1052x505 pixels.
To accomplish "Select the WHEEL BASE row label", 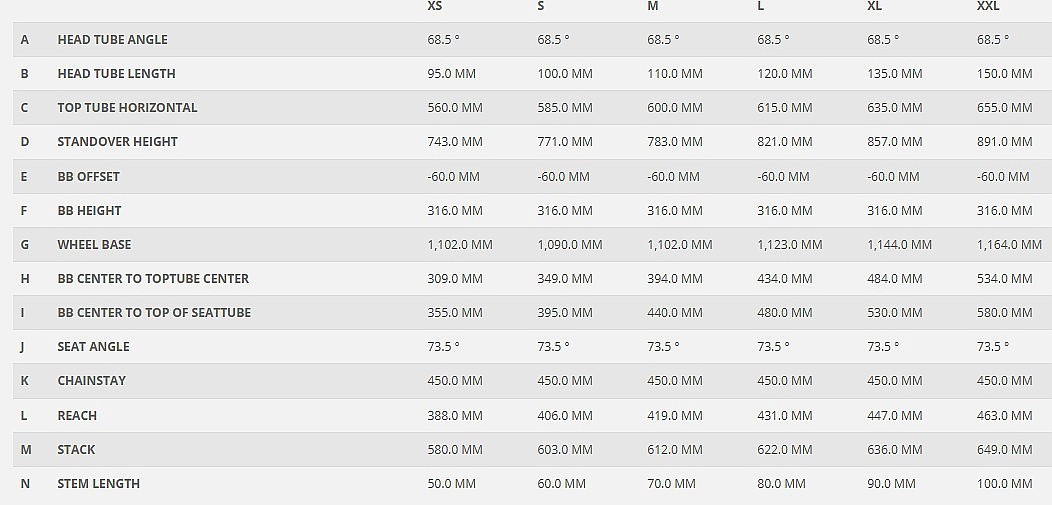I will [94, 245].
